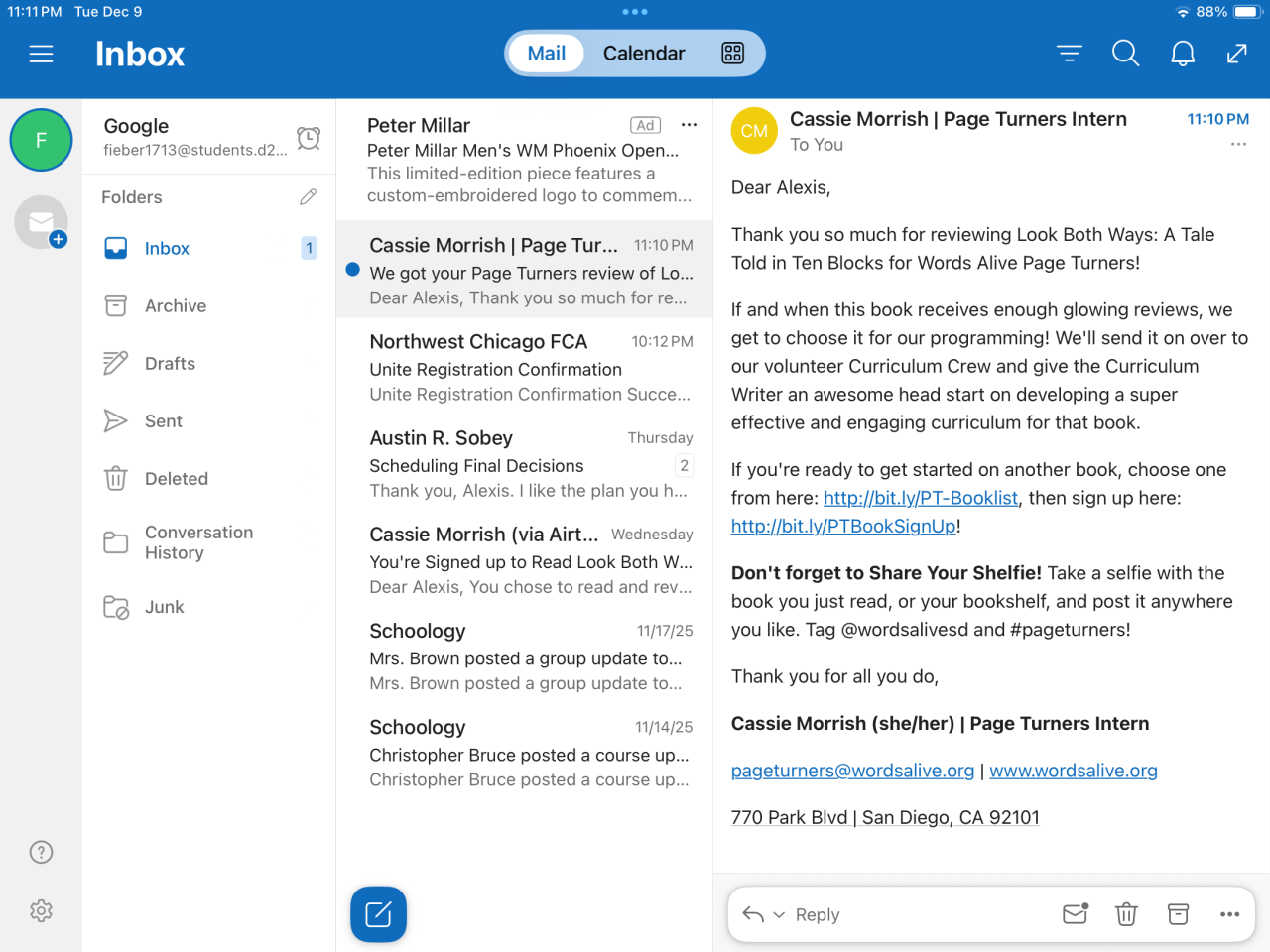Email pageturners@wordsalive.org link
The width and height of the screenshot is (1270, 952).
pyautogui.click(x=852, y=771)
